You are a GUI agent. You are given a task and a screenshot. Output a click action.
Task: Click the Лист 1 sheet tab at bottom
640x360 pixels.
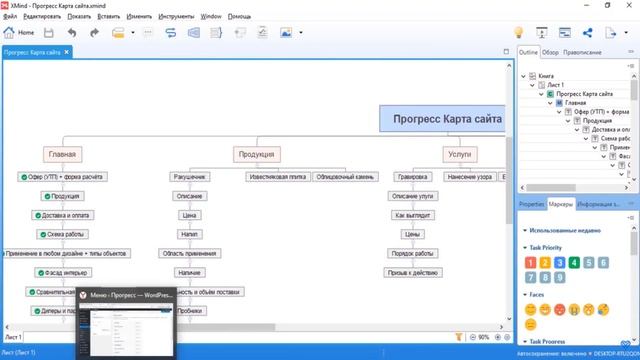[13, 337]
